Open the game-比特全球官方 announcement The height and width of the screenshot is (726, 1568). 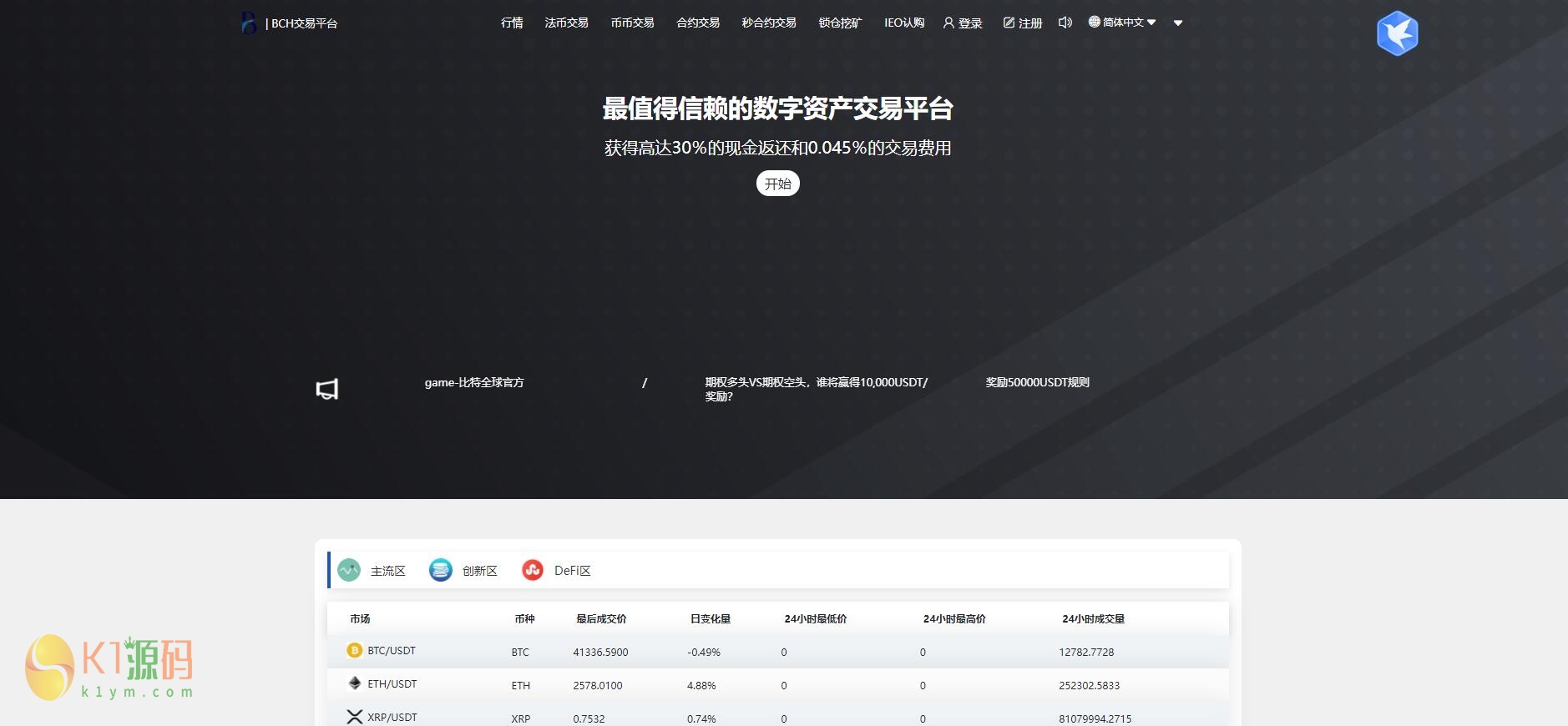tap(474, 382)
